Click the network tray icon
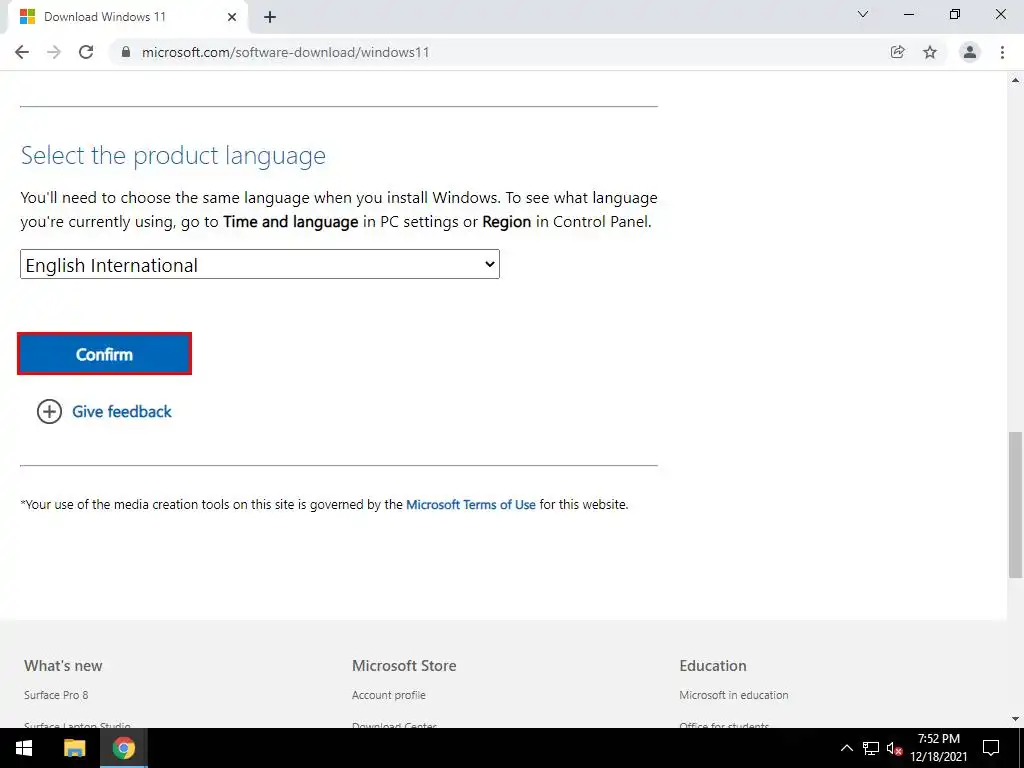This screenshot has width=1024, height=768. coord(871,748)
